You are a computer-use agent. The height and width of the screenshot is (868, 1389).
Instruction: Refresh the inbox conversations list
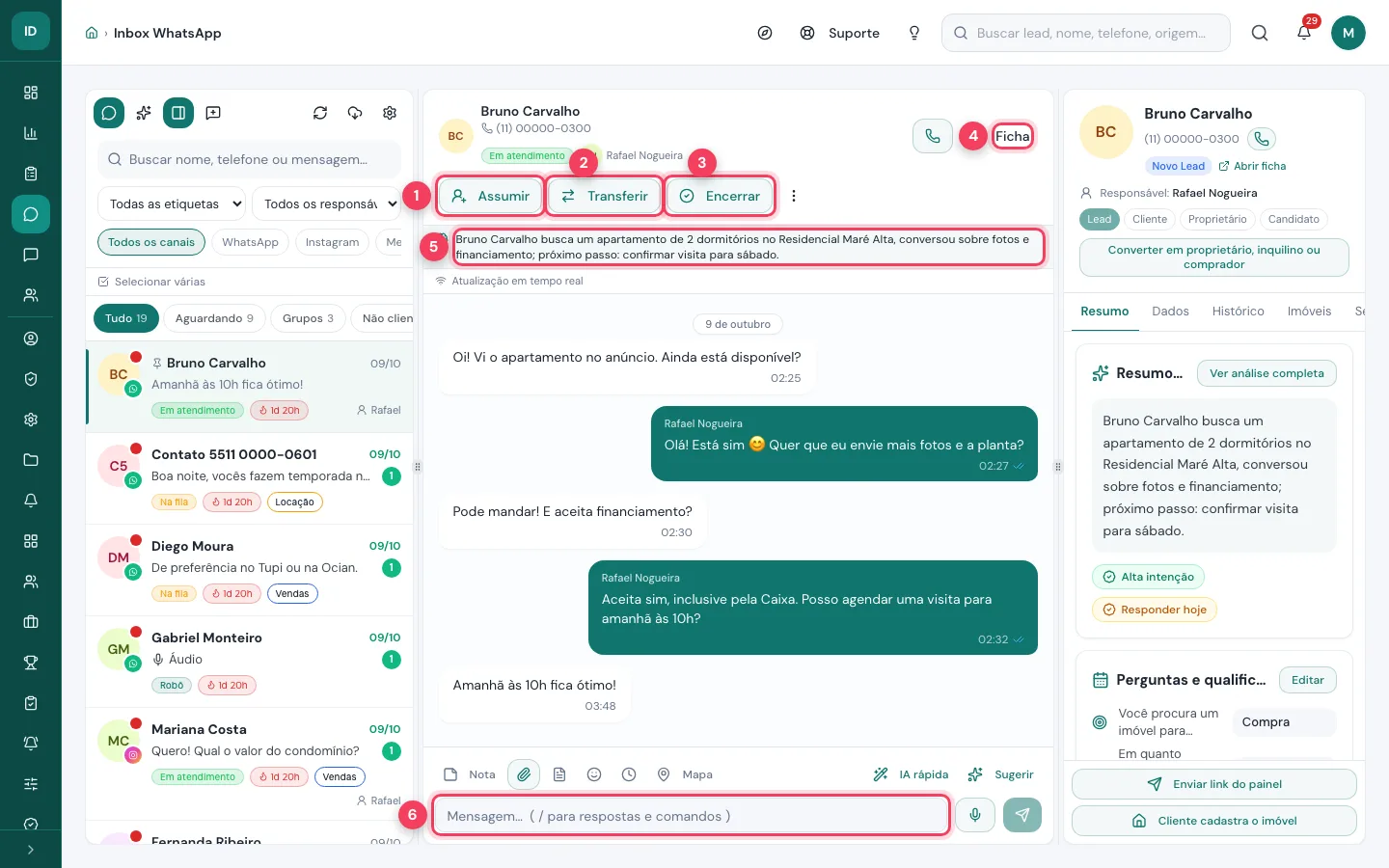click(320, 113)
